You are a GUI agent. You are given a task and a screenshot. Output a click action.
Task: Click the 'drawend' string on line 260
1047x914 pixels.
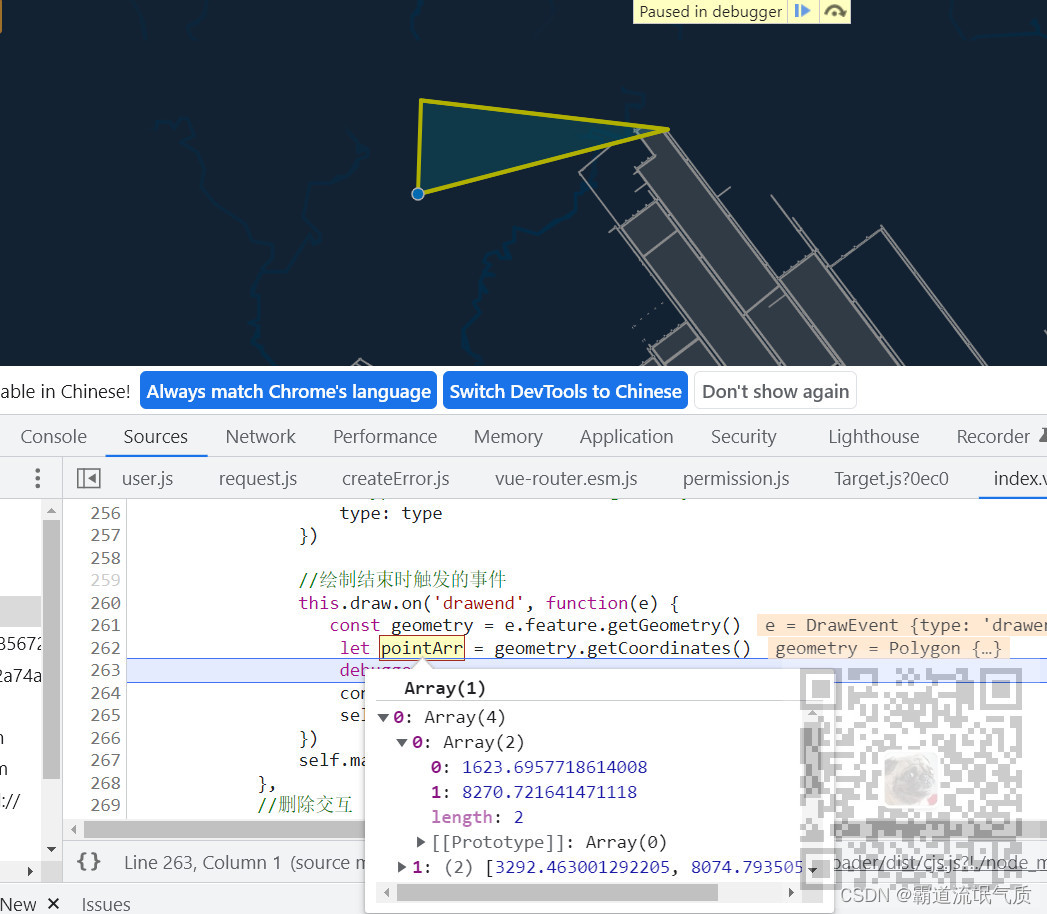[479, 604]
